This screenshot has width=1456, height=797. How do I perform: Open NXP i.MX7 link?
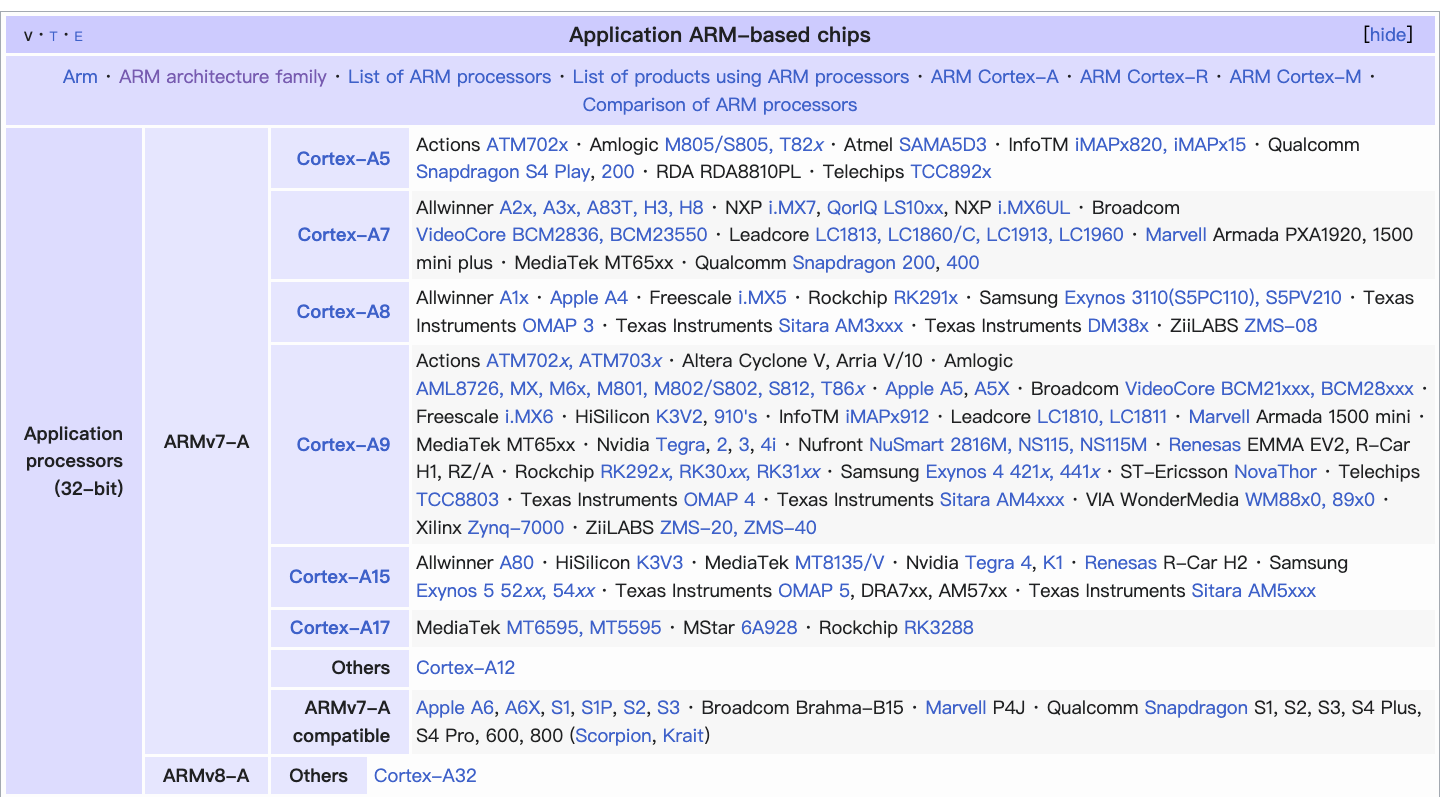[792, 208]
